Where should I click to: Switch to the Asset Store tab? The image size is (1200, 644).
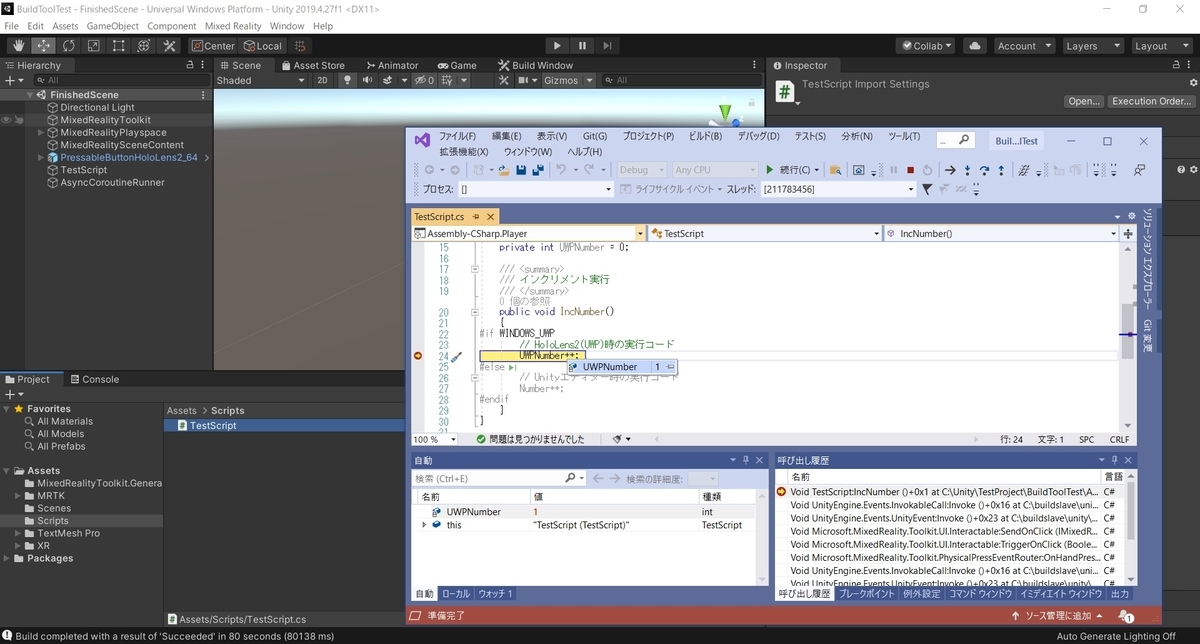click(x=312, y=65)
